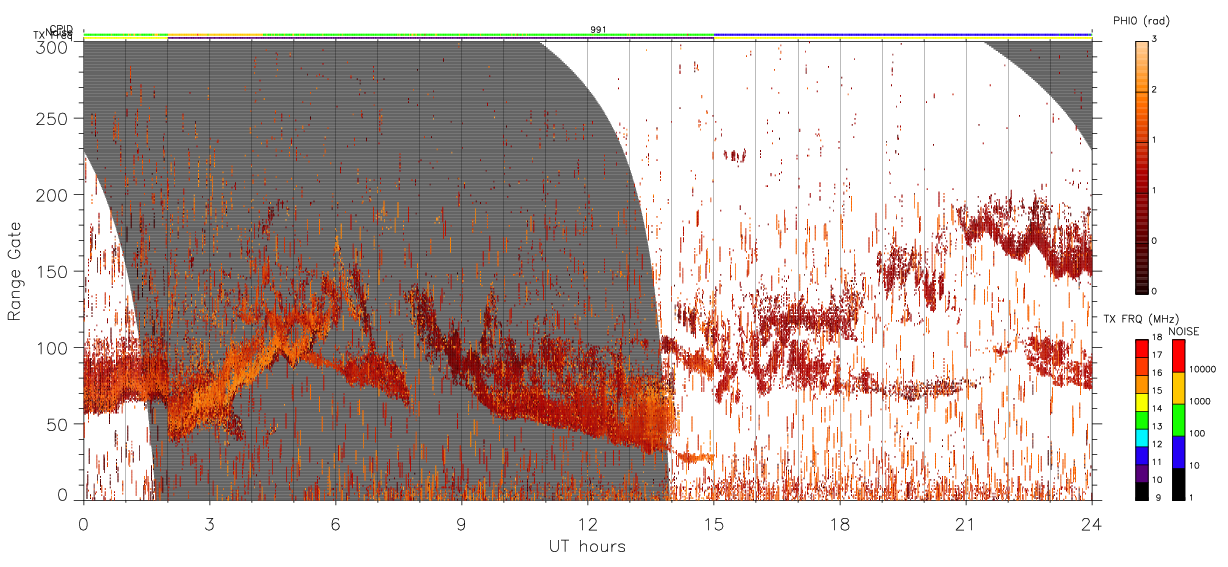Click the NOISE legend label "100"
This screenshot has width=1228, height=567.
point(1198,434)
